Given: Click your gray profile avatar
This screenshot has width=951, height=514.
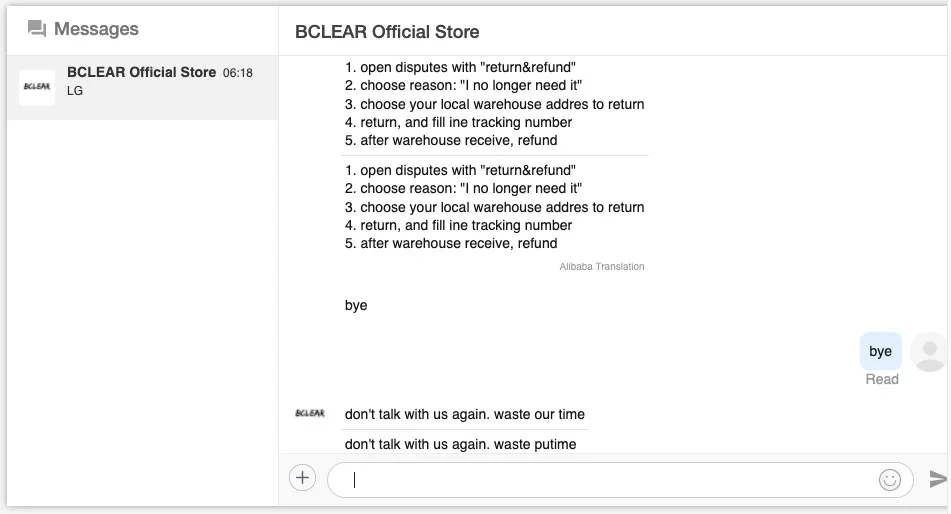Looking at the screenshot, I should tap(930, 352).
